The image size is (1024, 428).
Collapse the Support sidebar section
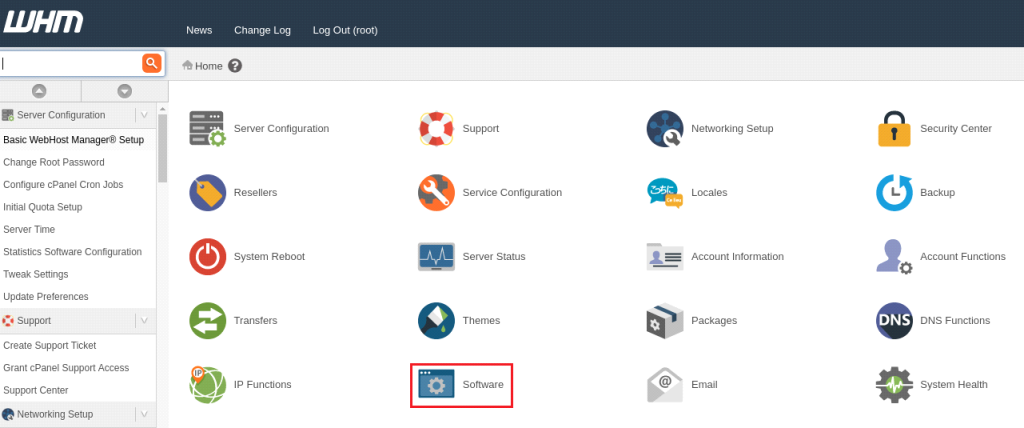click(144, 321)
